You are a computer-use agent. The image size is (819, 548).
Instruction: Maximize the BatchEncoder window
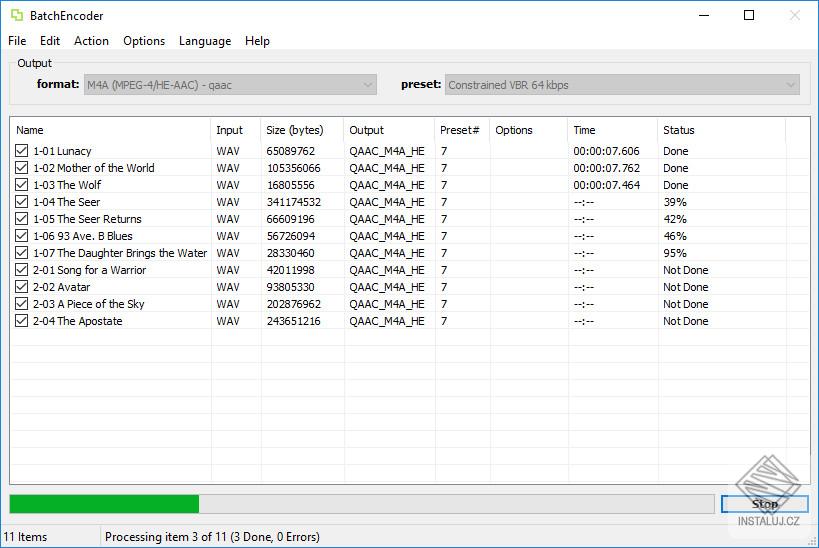click(749, 15)
